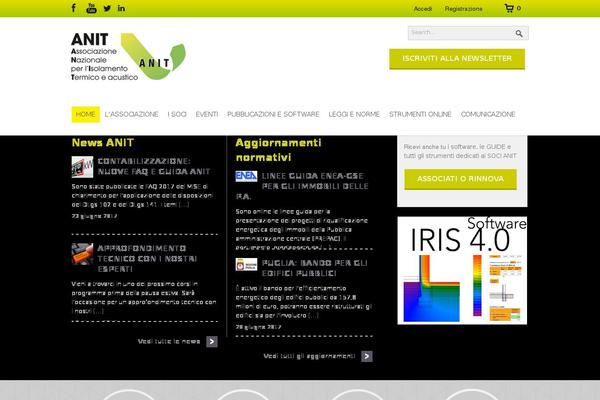This screenshot has height=400, width=600.
Task: Click the arrow next to 'Vedi tutte le news'
Action: [x=212, y=341]
